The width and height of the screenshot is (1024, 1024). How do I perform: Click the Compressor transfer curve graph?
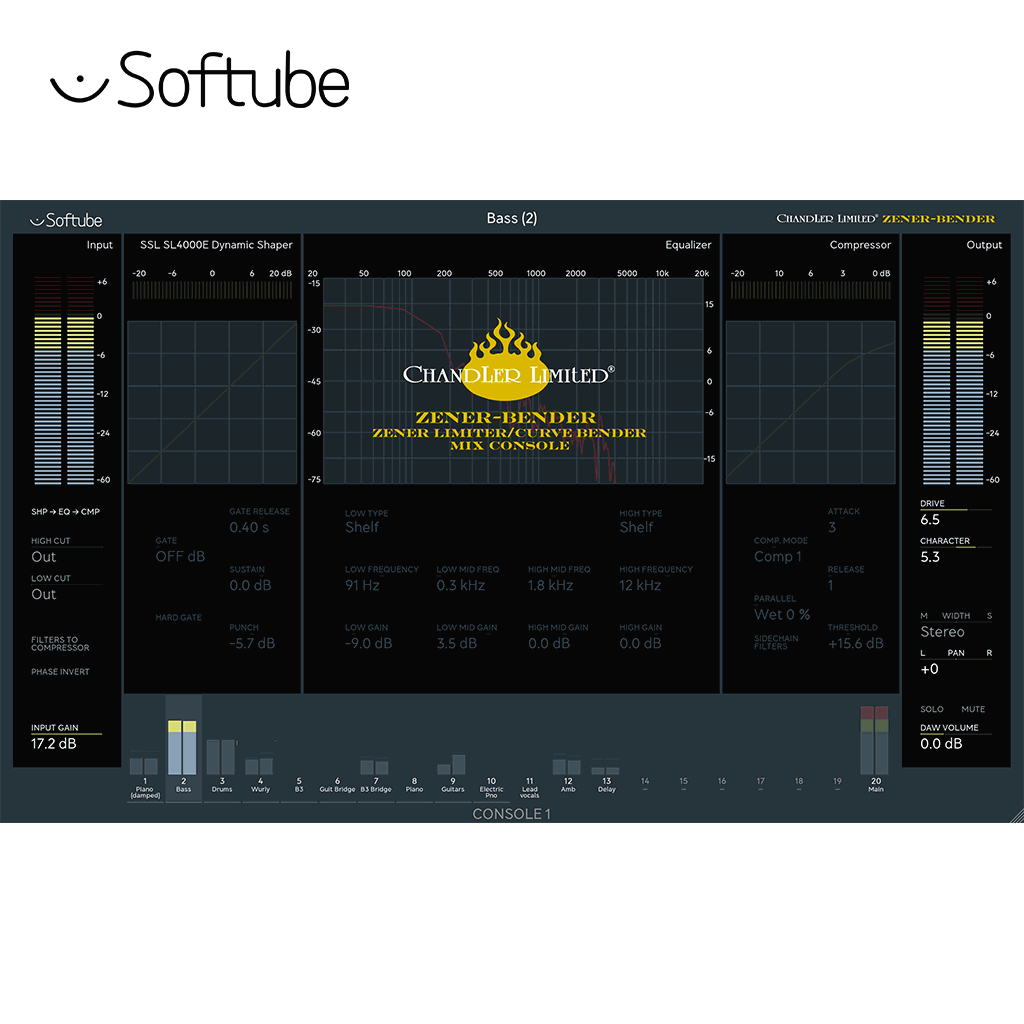click(x=810, y=402)
